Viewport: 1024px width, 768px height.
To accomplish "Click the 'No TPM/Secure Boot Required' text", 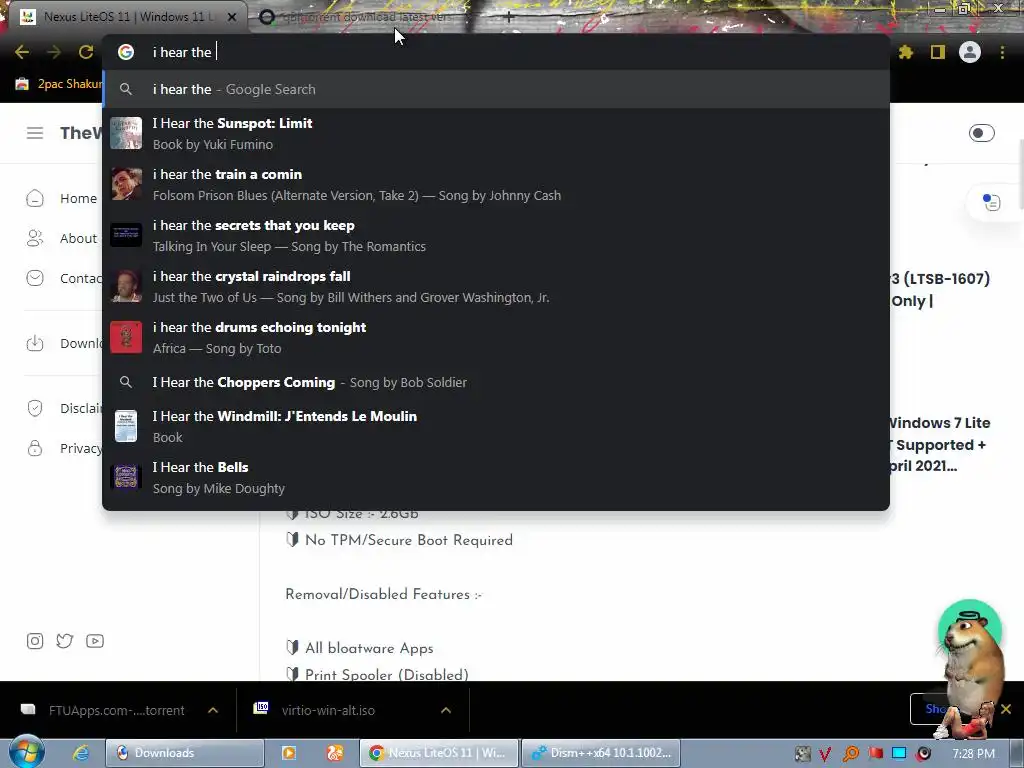I will point(409,540).
